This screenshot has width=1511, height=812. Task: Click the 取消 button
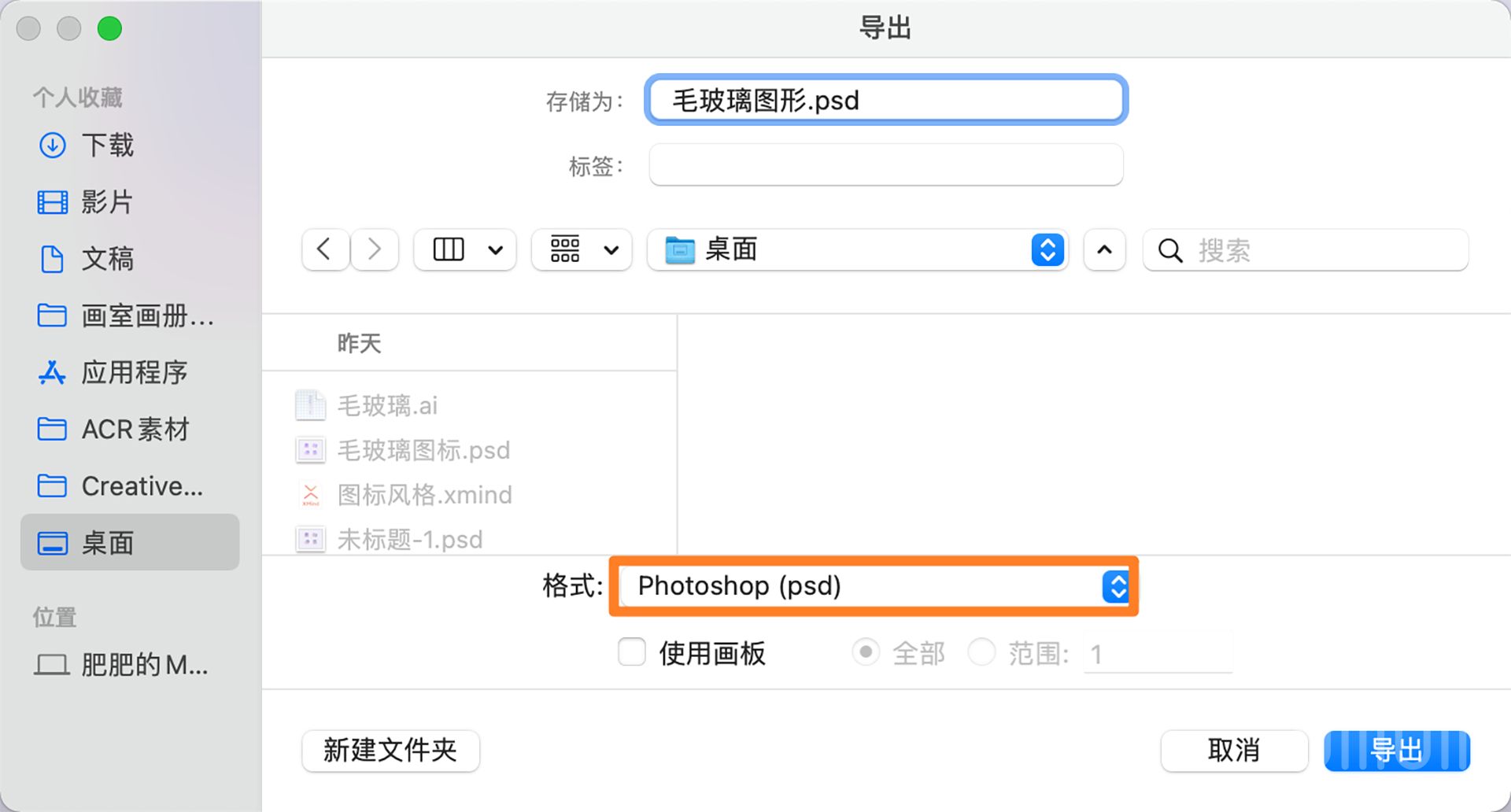click(x=1233, y=751)
